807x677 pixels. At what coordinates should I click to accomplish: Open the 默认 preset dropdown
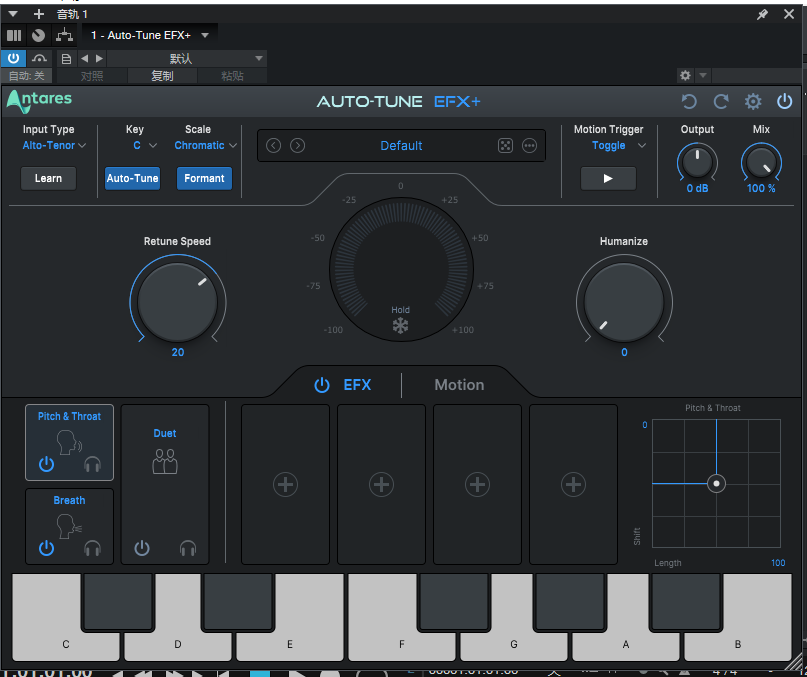click(x=187, y=59)
